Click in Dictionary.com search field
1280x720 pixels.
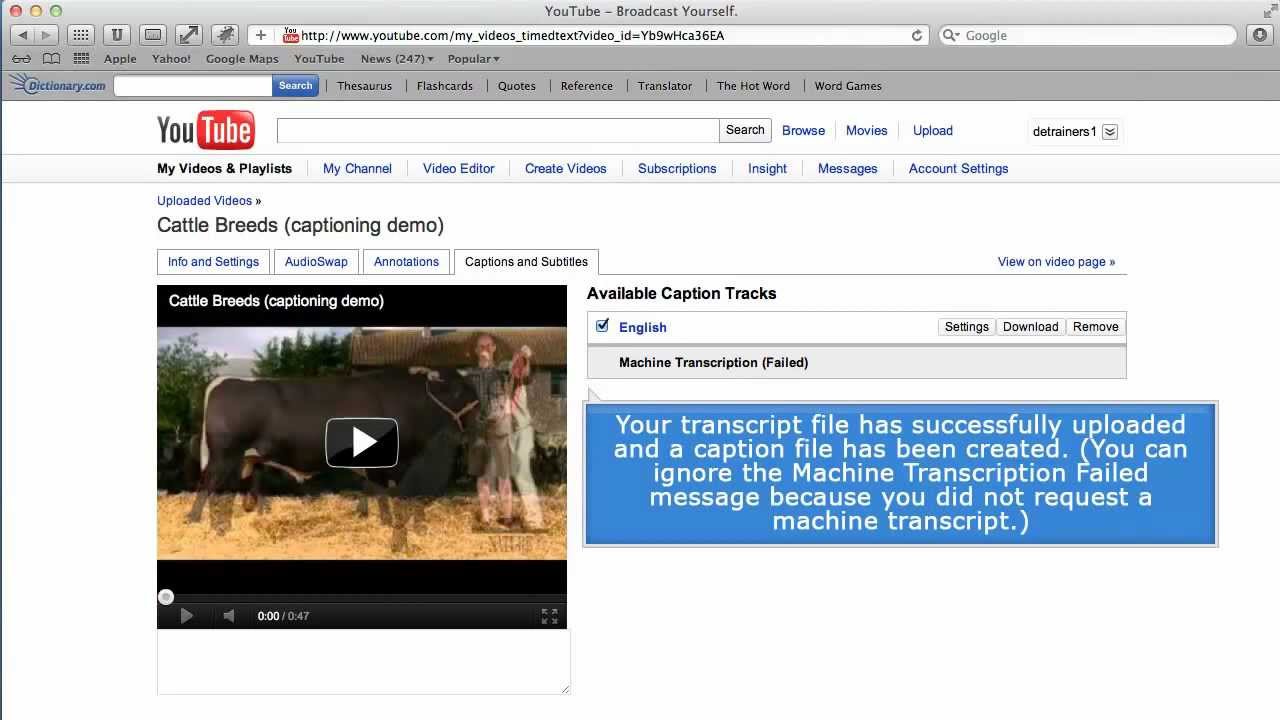tap(193, 85)
